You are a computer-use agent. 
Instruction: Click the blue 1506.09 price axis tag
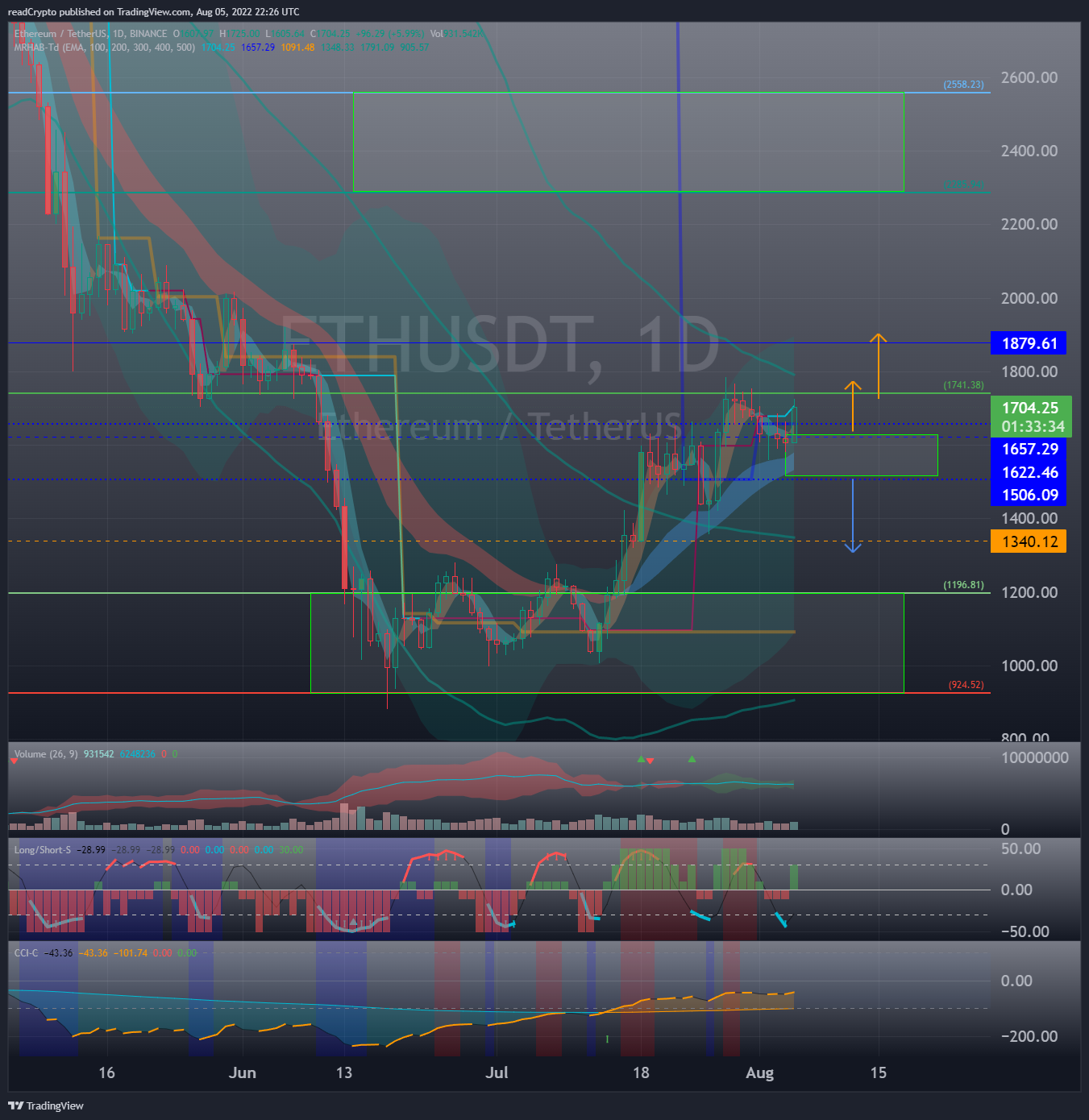click(1029, 495)
